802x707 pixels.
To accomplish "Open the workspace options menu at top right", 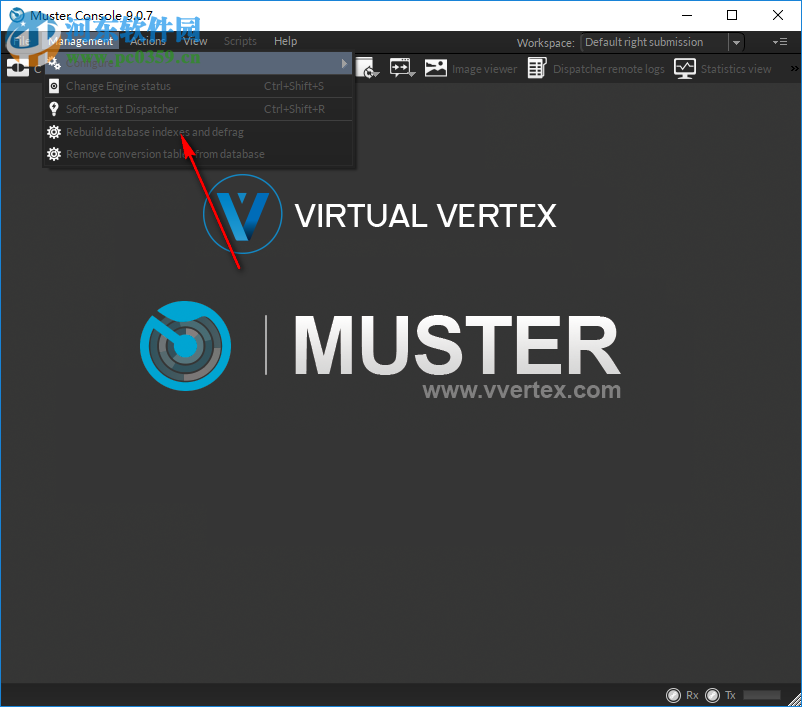I will click(779, 42).
